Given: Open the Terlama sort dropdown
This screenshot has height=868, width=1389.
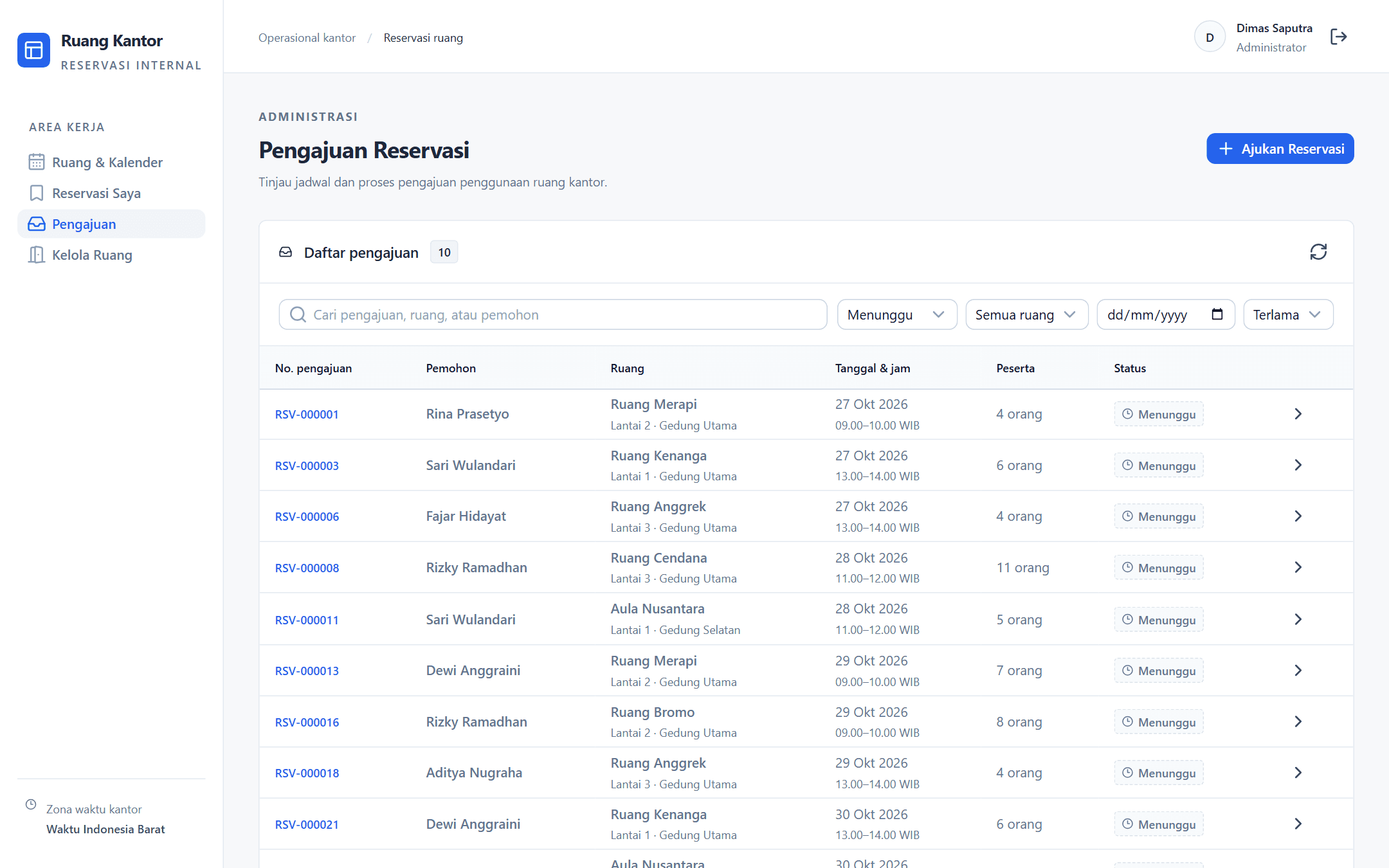Looking at the screenshot, I should click(1288, 314).
